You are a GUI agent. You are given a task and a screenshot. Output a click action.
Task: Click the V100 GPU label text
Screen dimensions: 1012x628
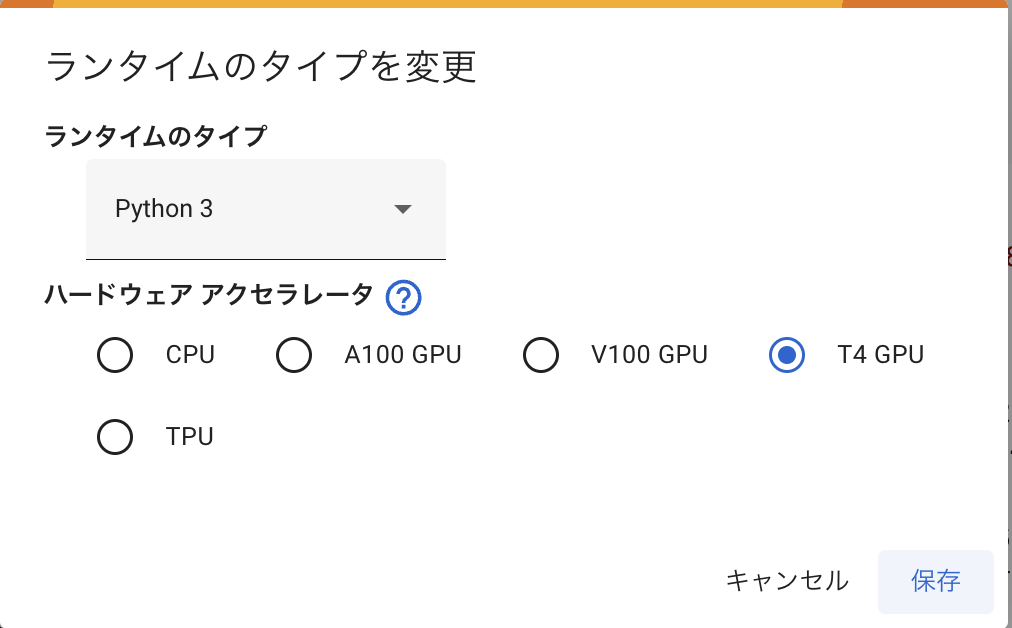649,355
